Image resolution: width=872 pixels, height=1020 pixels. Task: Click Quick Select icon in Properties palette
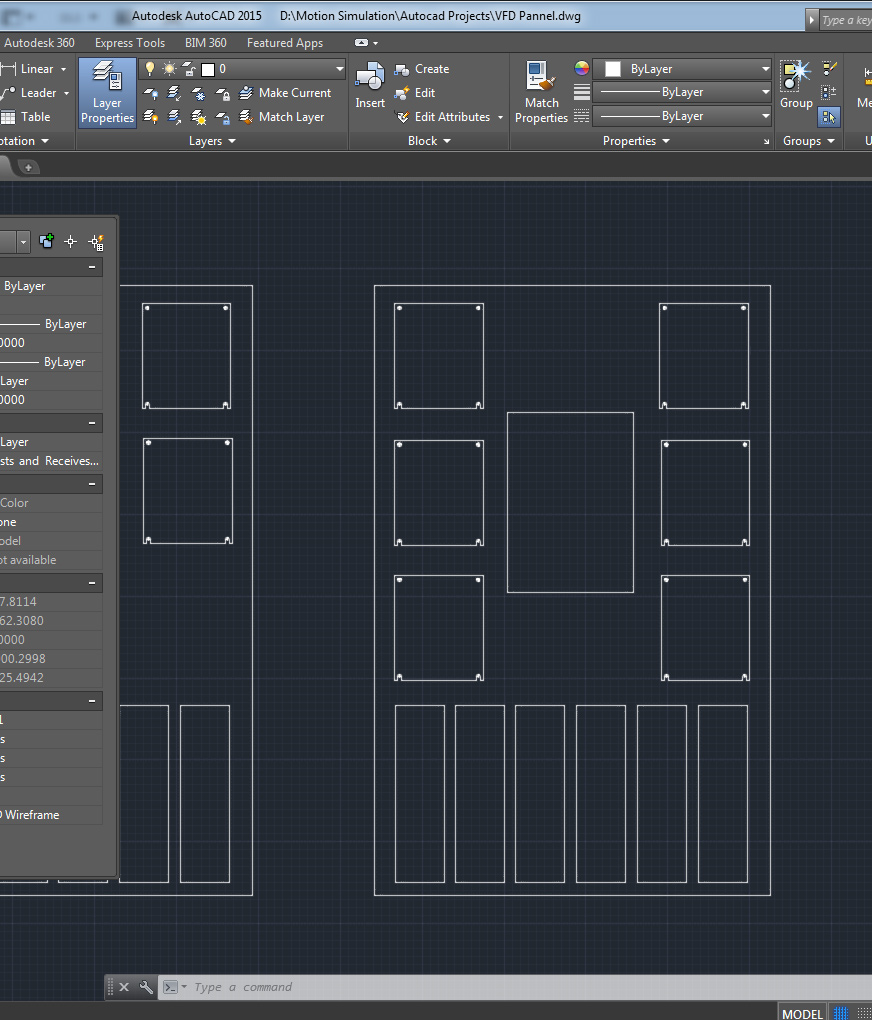click(96, 242)
